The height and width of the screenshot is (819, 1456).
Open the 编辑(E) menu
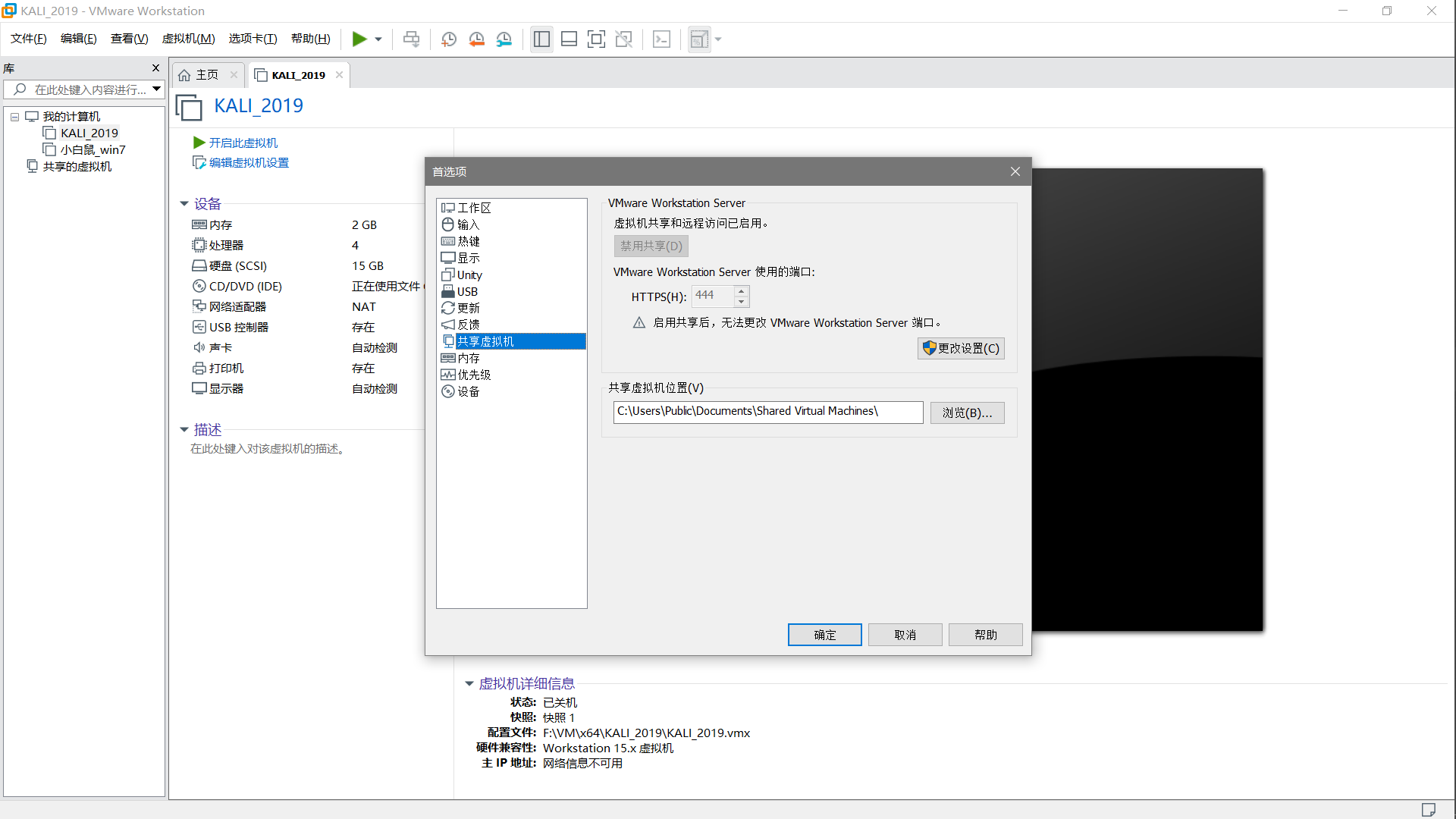click(x=79, y=39)
